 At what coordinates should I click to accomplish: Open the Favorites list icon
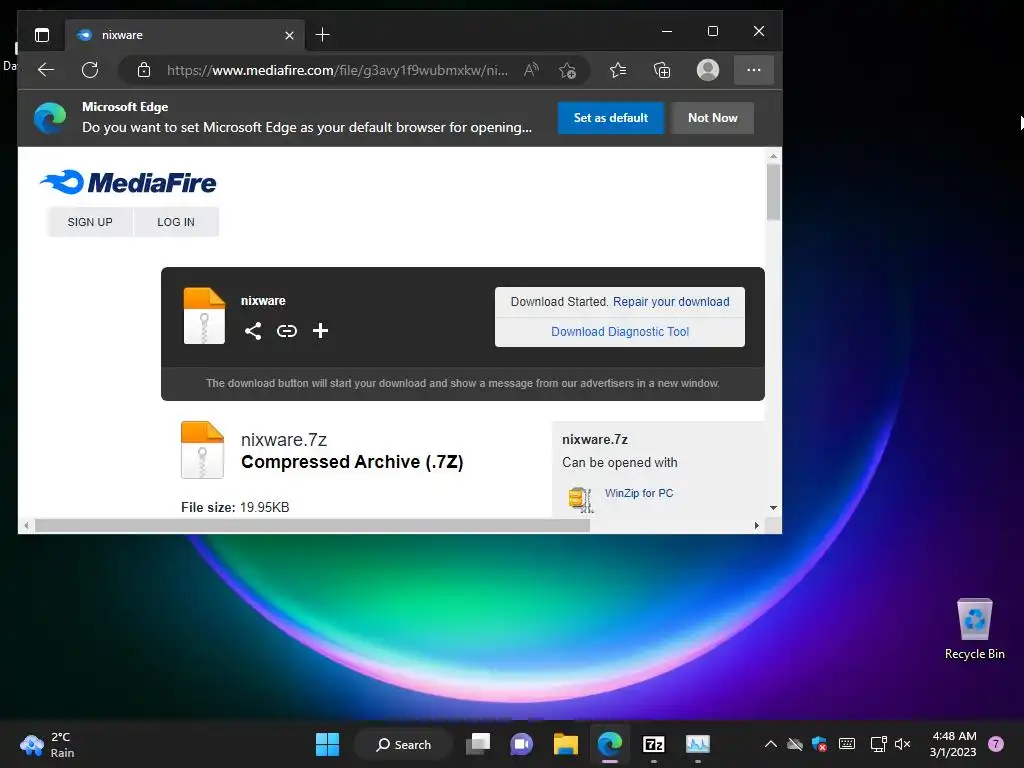pyautogui.click(x=618, y=70)
